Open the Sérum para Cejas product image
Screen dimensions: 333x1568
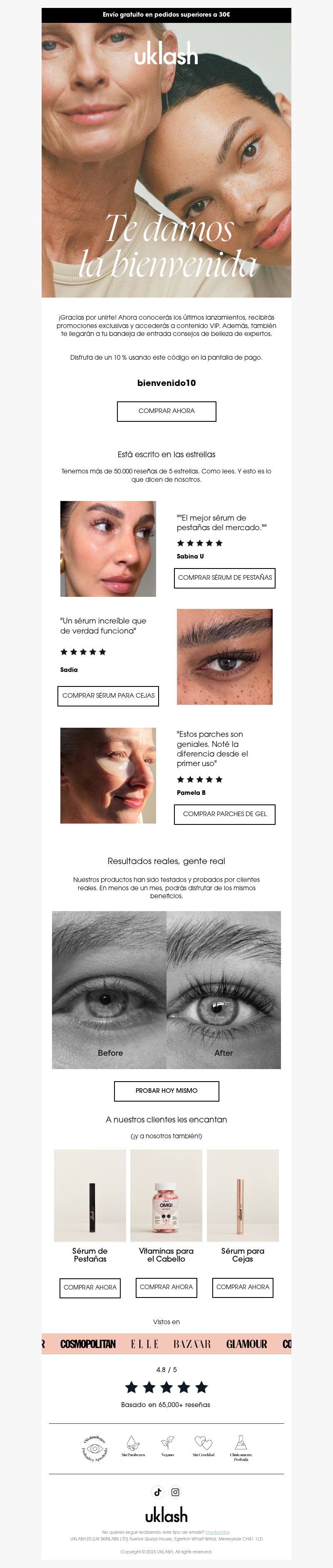(242, 1195)
